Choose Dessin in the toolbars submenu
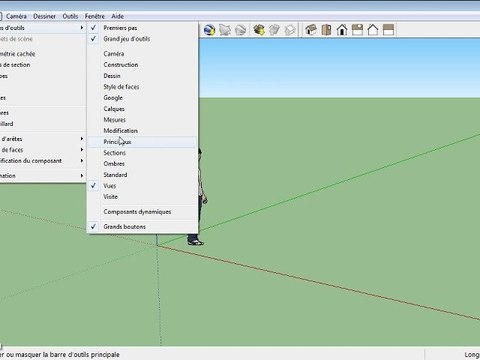Screen dimensions: 480x360 142,76
